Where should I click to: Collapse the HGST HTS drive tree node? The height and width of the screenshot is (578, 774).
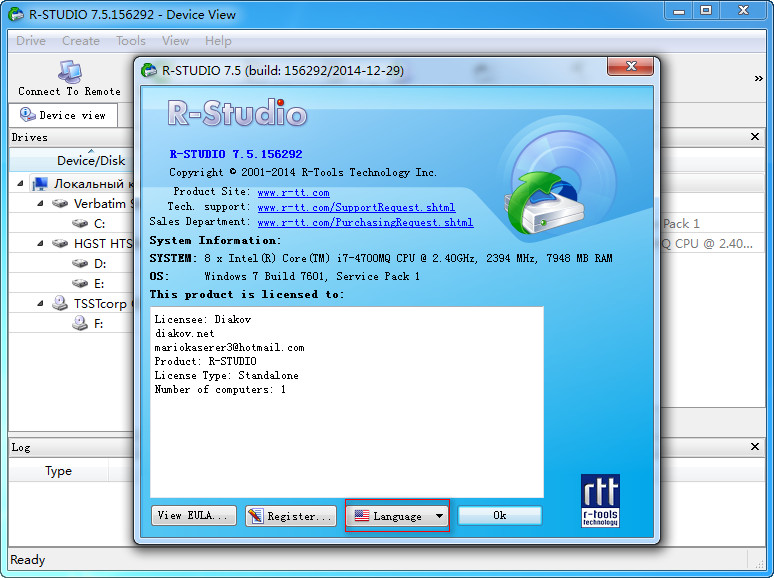click(40, 243)
